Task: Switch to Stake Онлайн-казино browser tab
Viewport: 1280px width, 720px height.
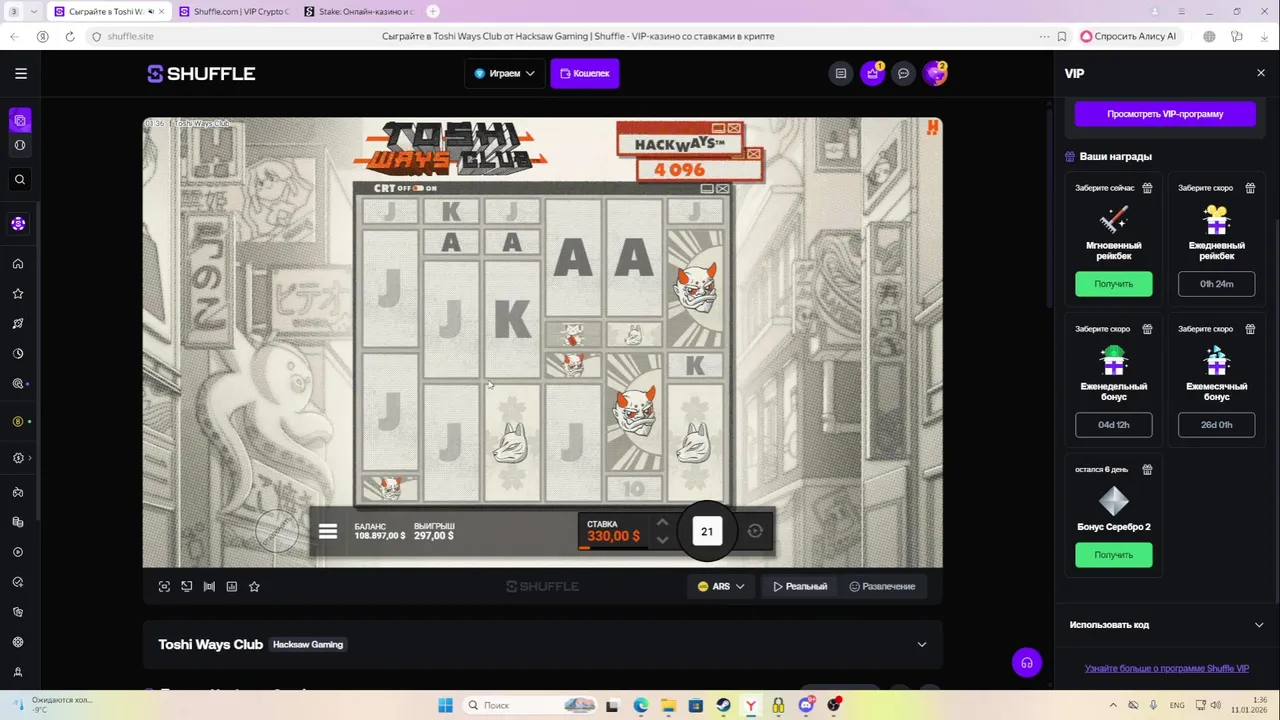Action: [357, 11]
